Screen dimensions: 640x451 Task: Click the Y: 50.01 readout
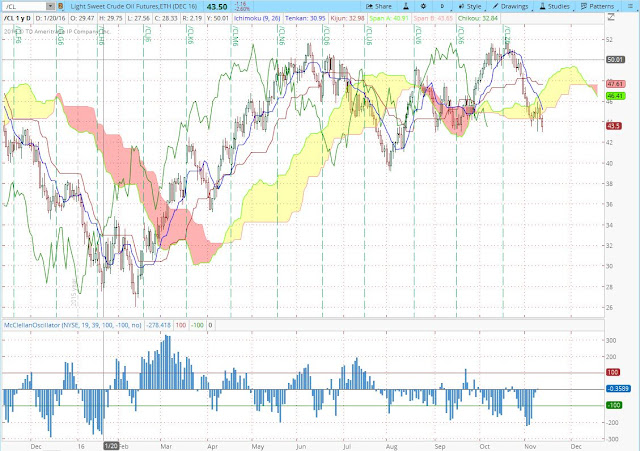tap(218, 18)
